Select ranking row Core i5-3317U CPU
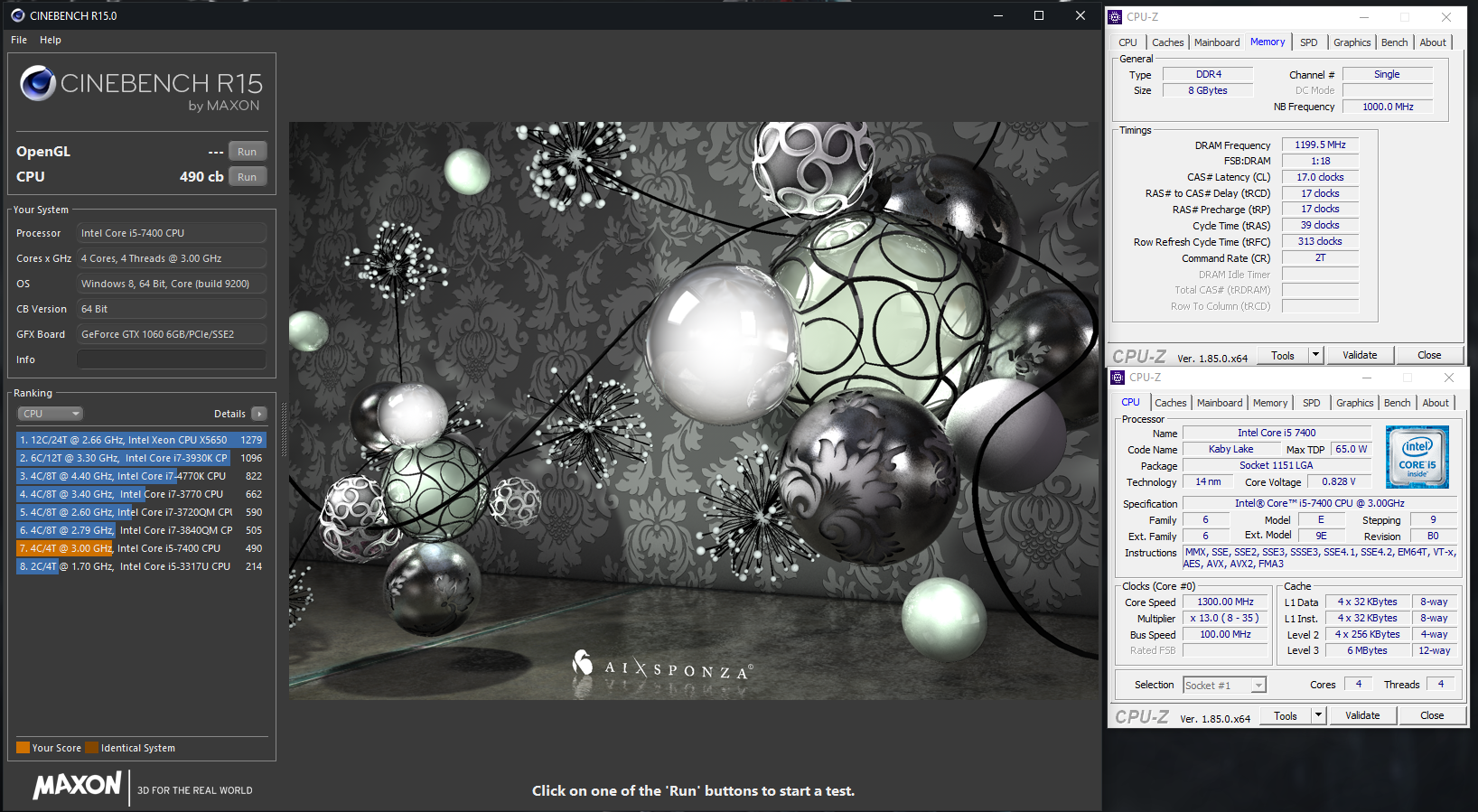Screen dimensions: 1478x812 point(141,566)
